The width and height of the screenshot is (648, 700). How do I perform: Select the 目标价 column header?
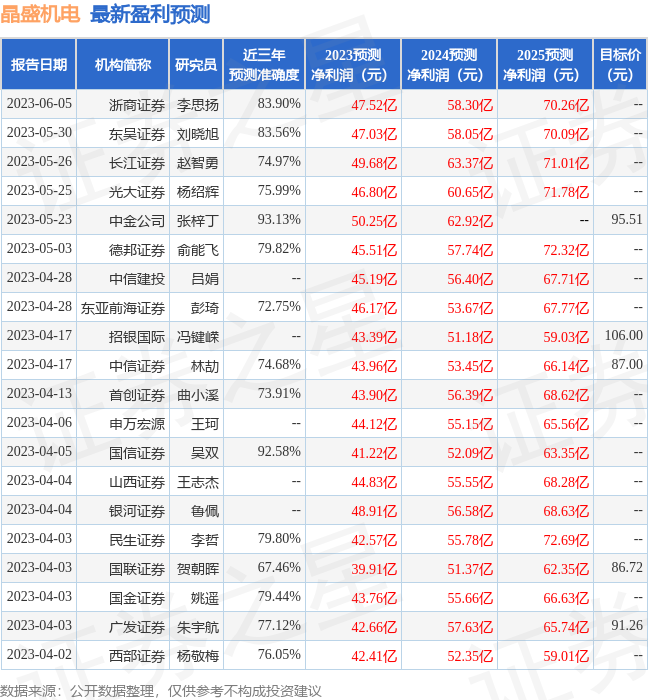pyautogui.click(x=620, y=64)
